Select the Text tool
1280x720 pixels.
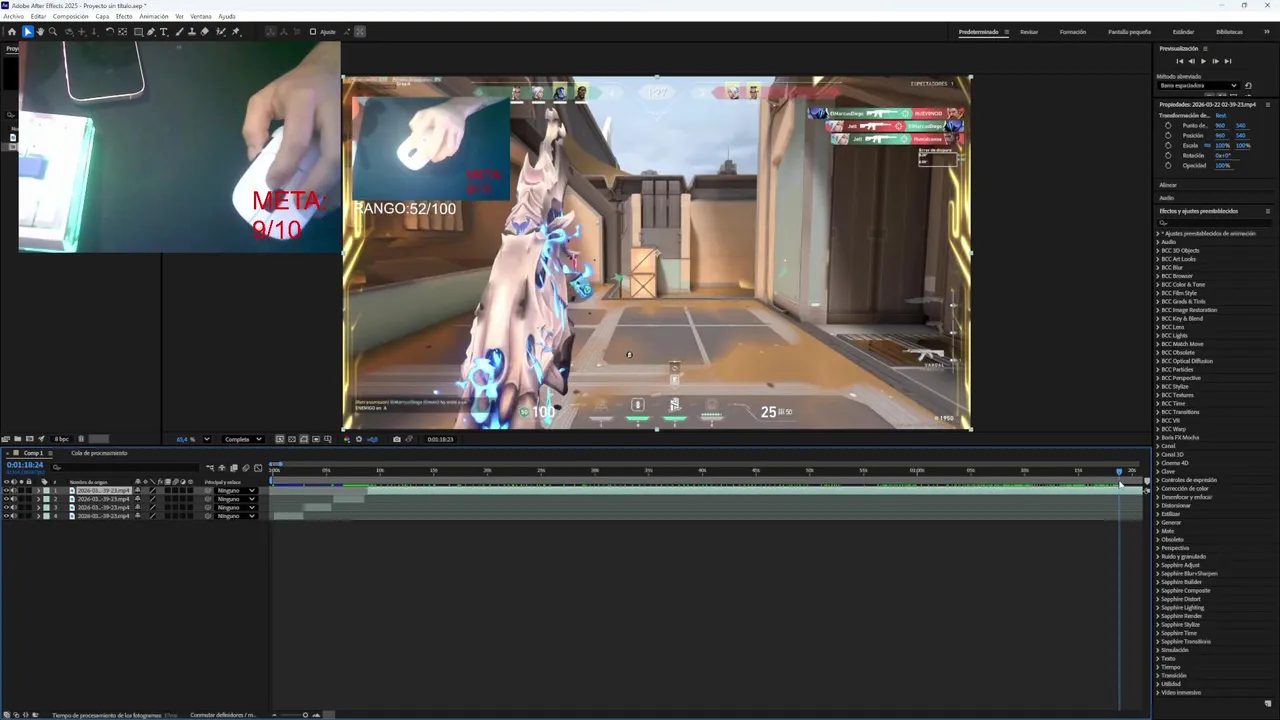164,32
